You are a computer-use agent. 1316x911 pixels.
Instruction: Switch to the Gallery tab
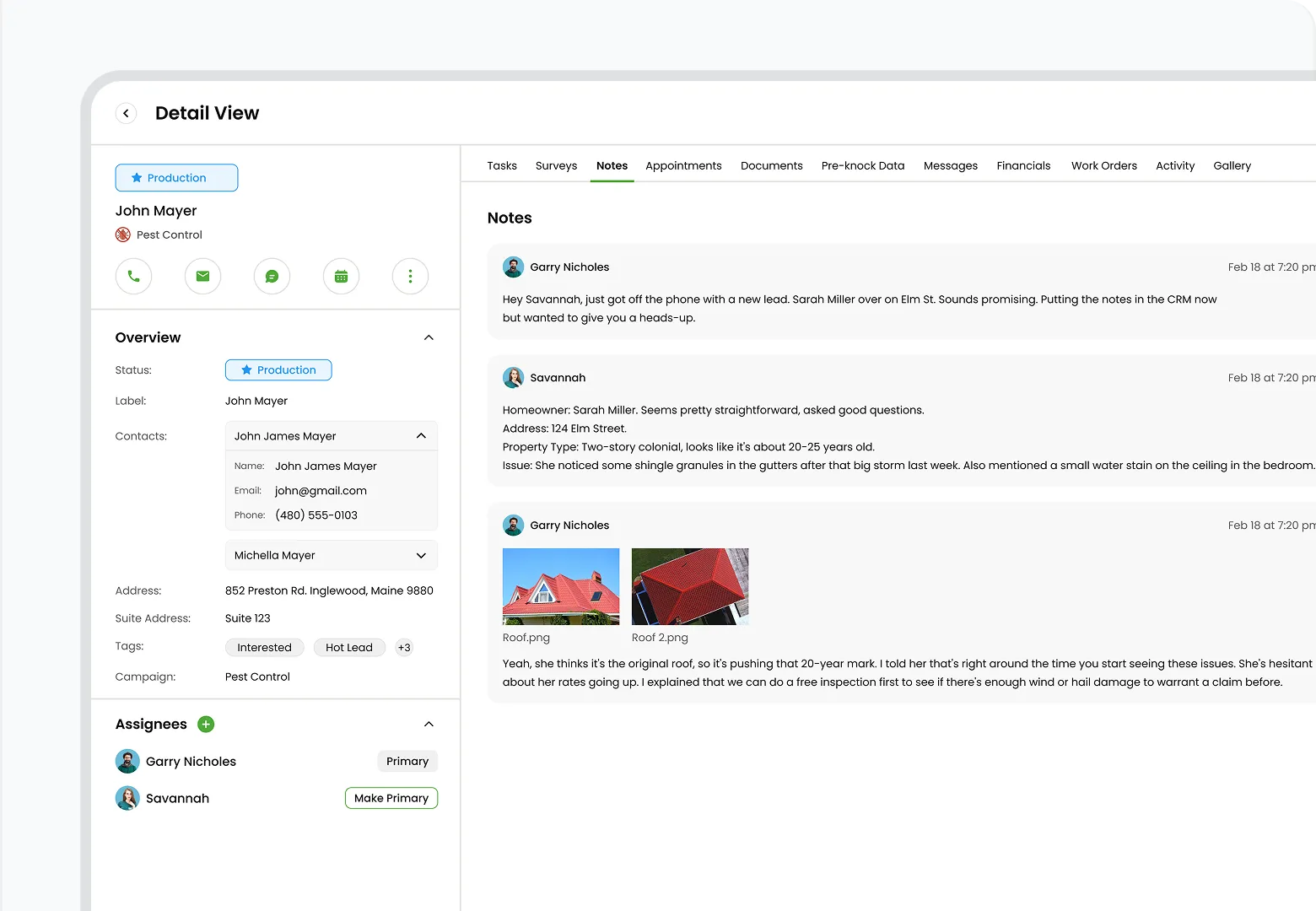(x=1232, y=165)
